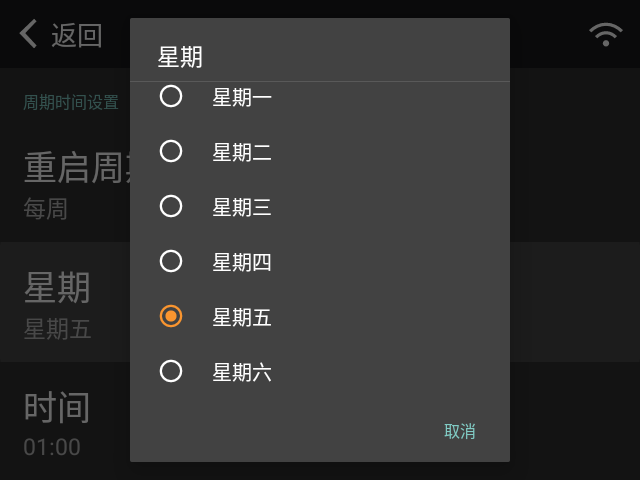Click the 星期四 option label text
This screenshot has width=640, height=480.
coord(242,262)
